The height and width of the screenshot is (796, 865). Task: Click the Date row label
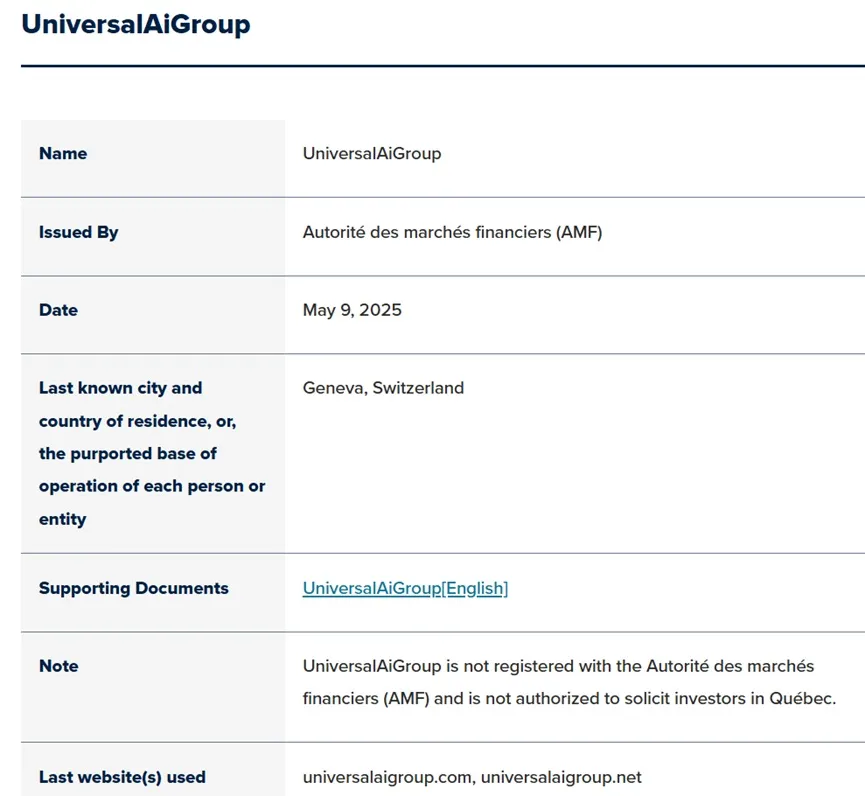[x=58, y=310]
